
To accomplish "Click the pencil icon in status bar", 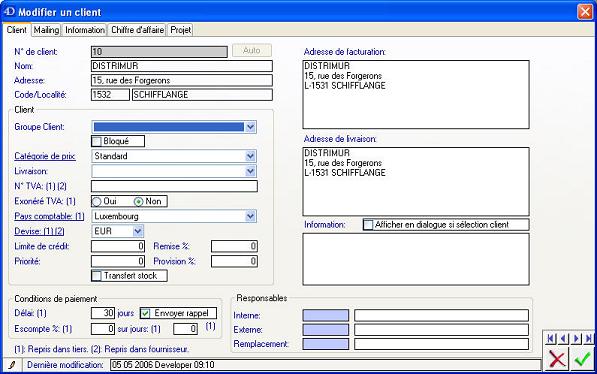I will pyautogui.click(x=12, y=365).
